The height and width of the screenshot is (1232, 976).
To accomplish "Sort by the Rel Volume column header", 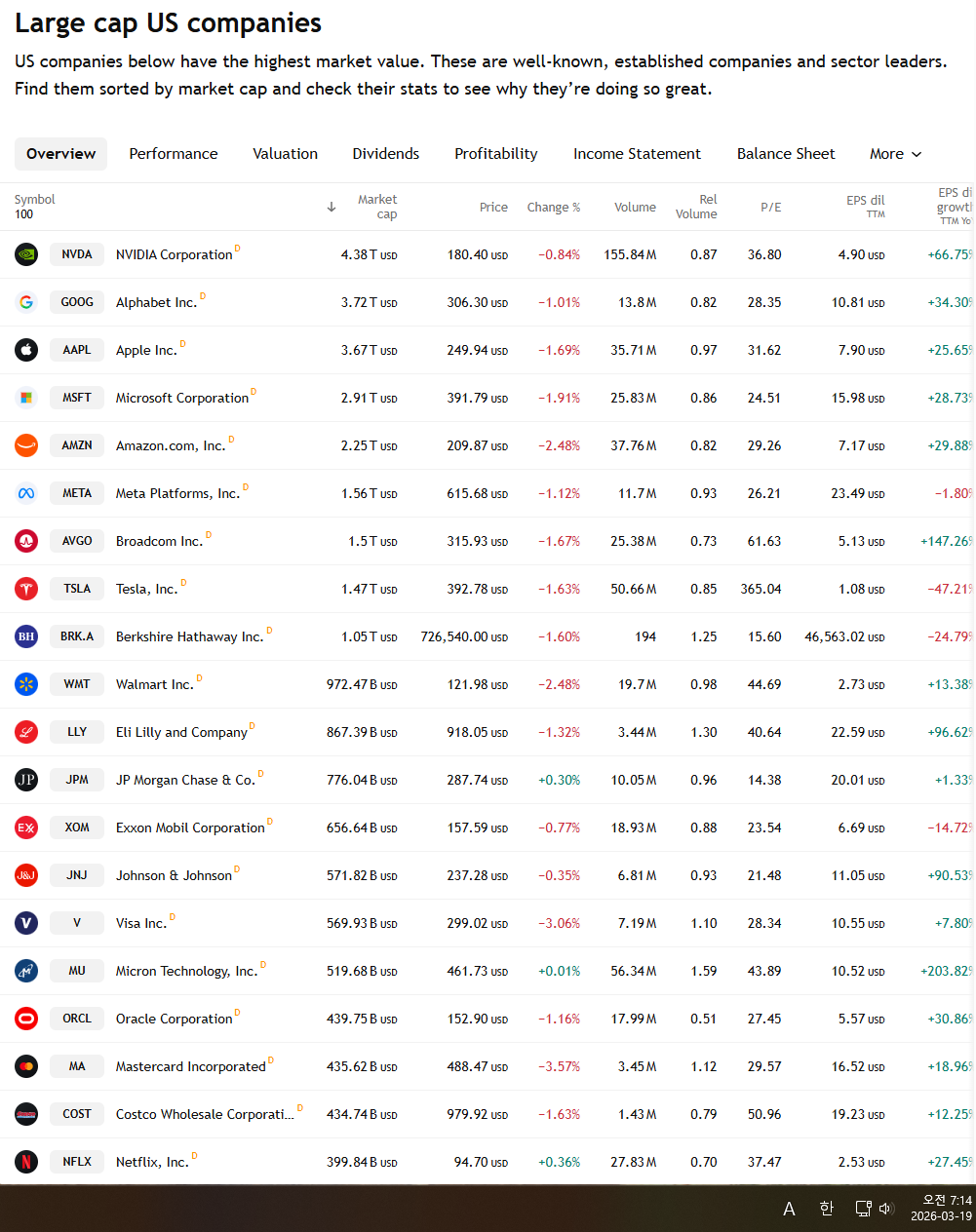I will (x=696, y=207).
